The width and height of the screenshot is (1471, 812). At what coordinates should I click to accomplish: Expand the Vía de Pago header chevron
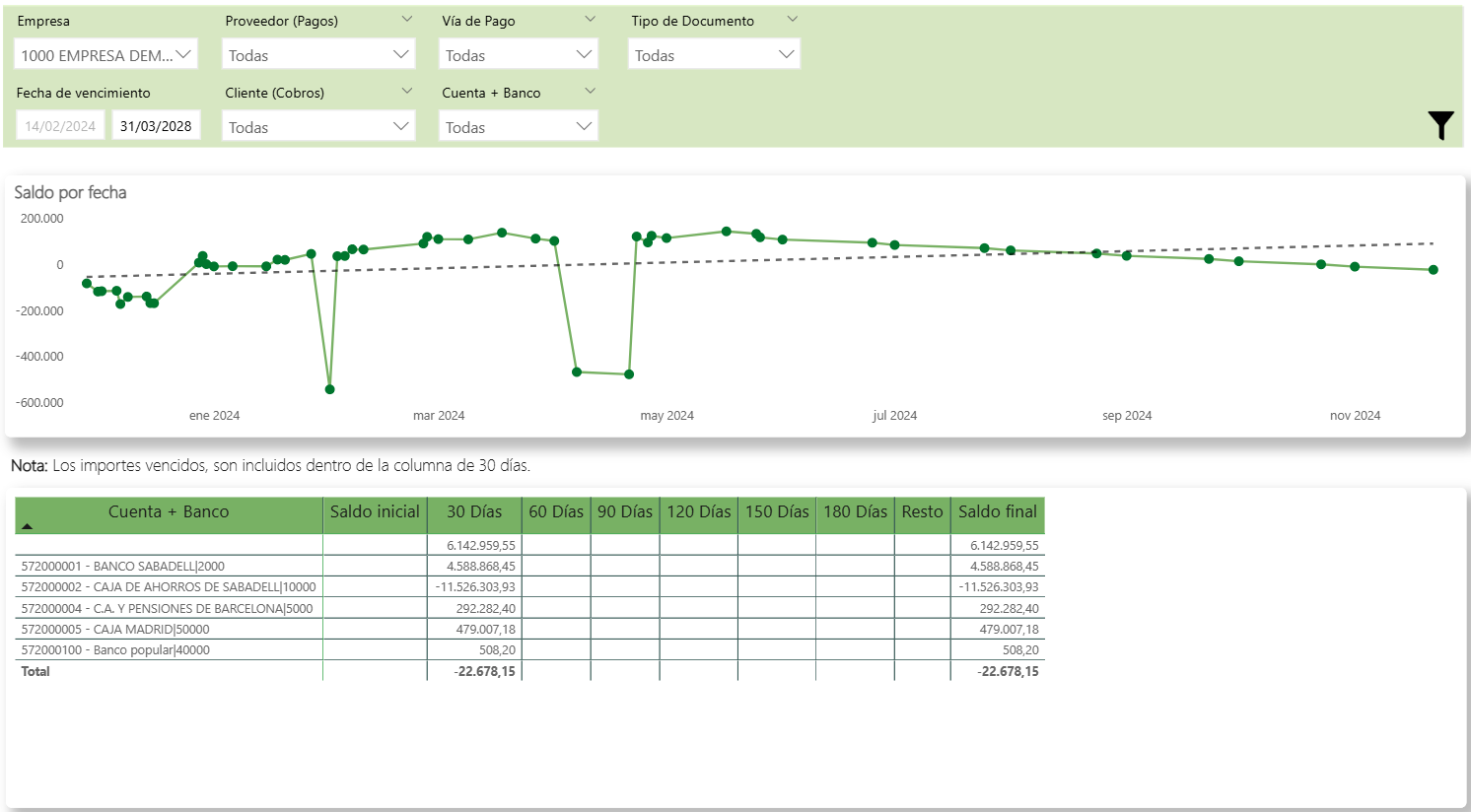coord(590,20)
